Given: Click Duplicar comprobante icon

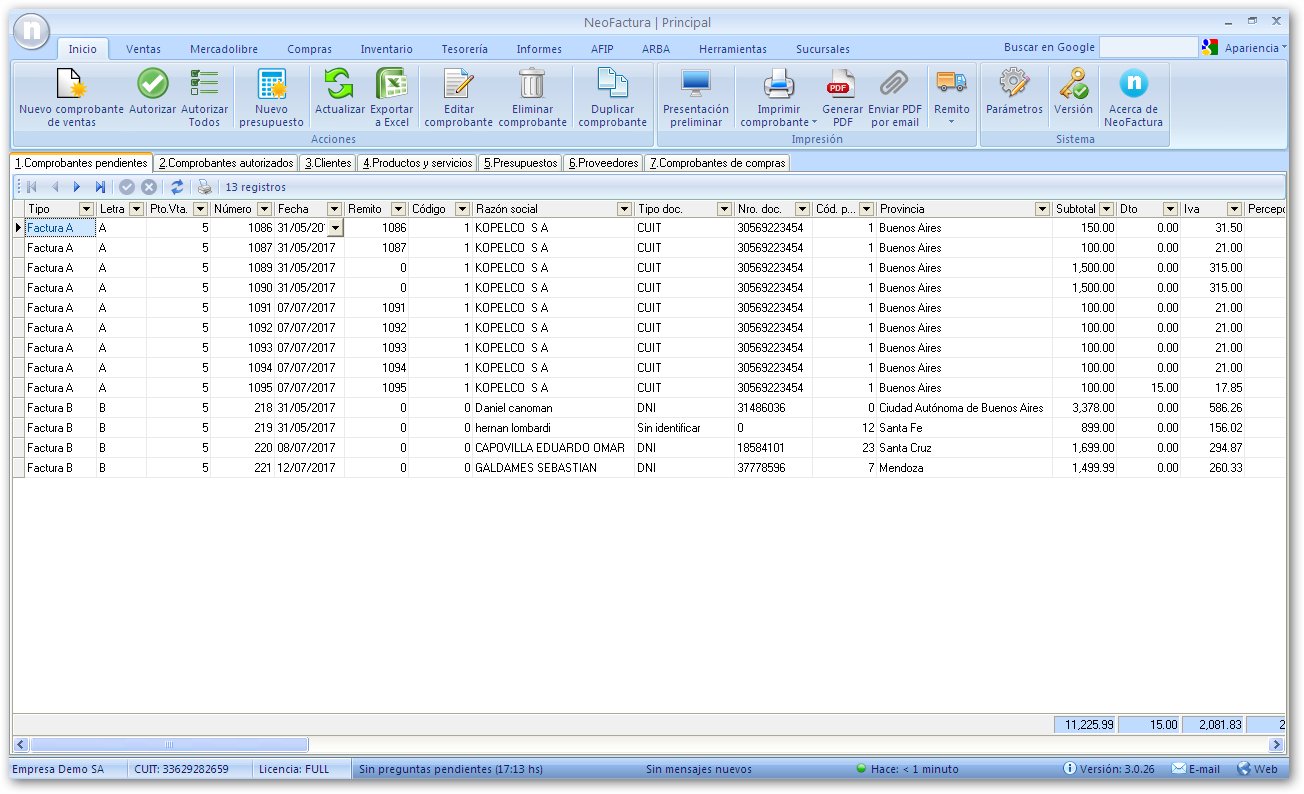Looking at the screenshot, I should click(612, 84).
